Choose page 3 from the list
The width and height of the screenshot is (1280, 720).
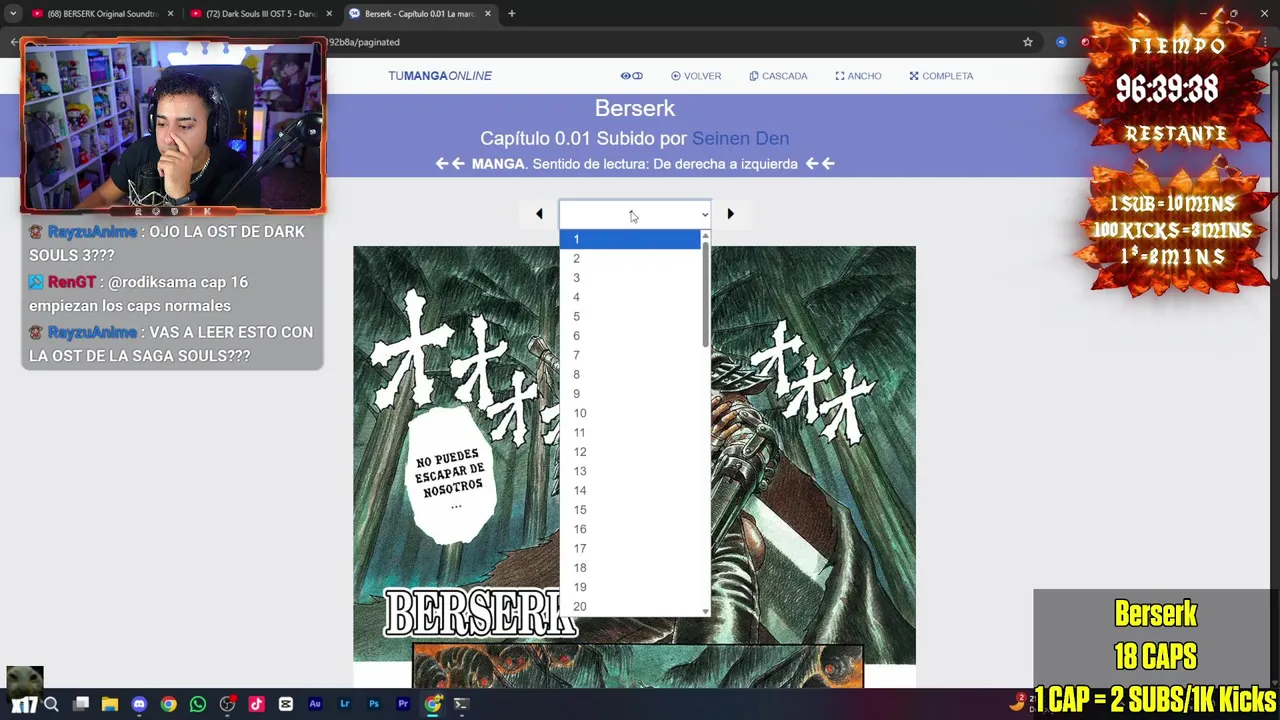tap(630, 278)
